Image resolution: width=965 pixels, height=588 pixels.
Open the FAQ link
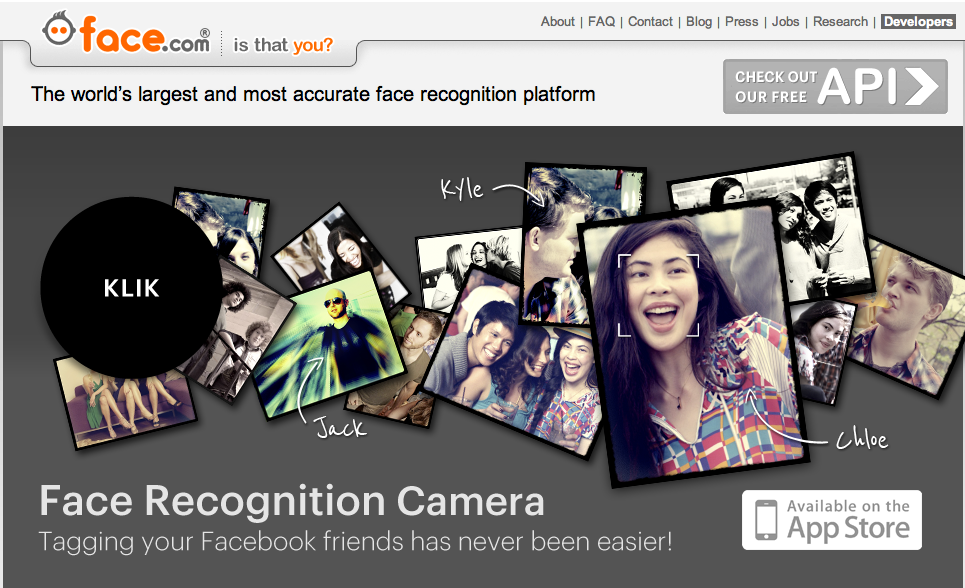(601, 21)
